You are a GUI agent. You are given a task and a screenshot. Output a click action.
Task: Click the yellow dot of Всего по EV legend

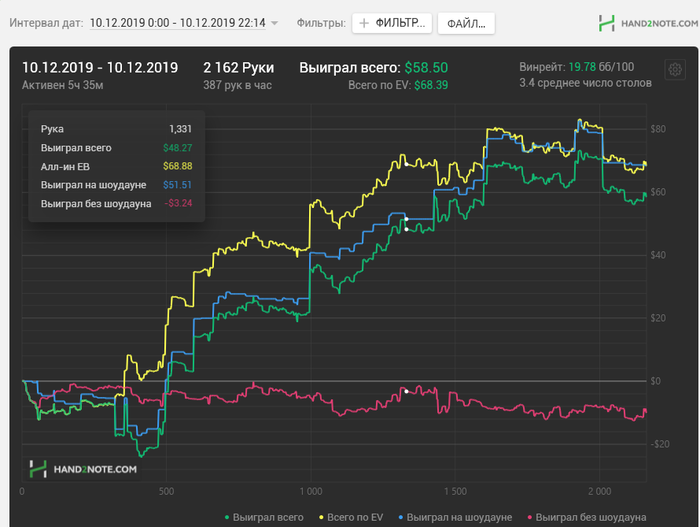pyautogui.click(x=321, y=517)
